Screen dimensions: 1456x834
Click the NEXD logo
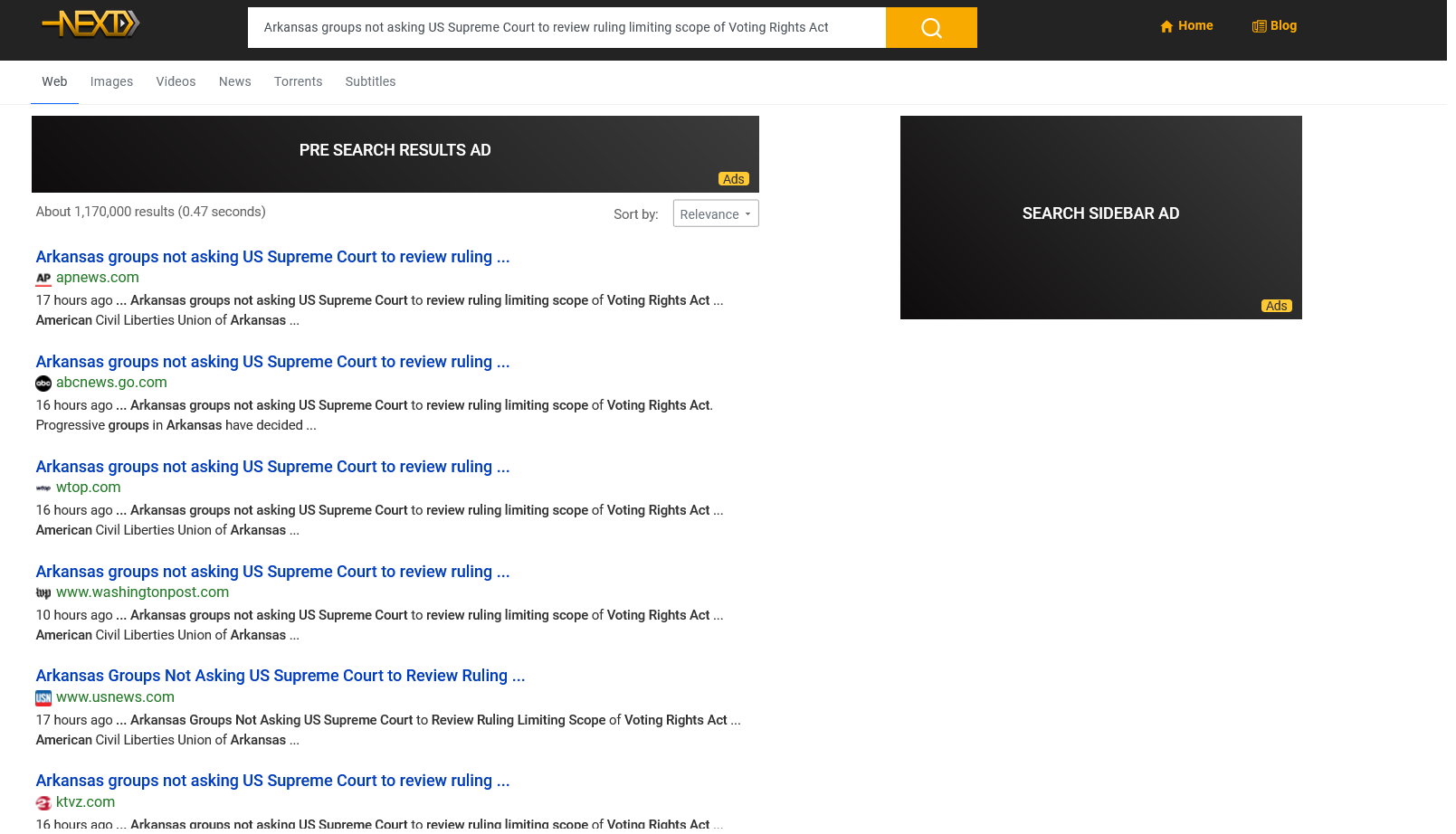coord(90,24)
